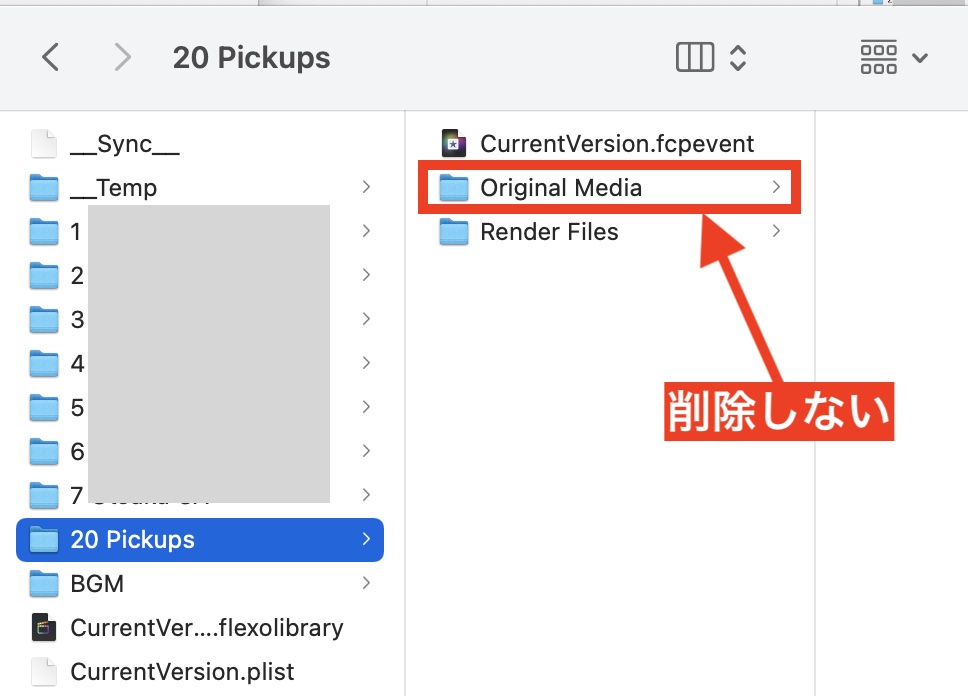Image resolution: width=968 pixels, height=696 pixels.
Task: Click the 20 Pickups folder icon
Action: click(44, 540)
